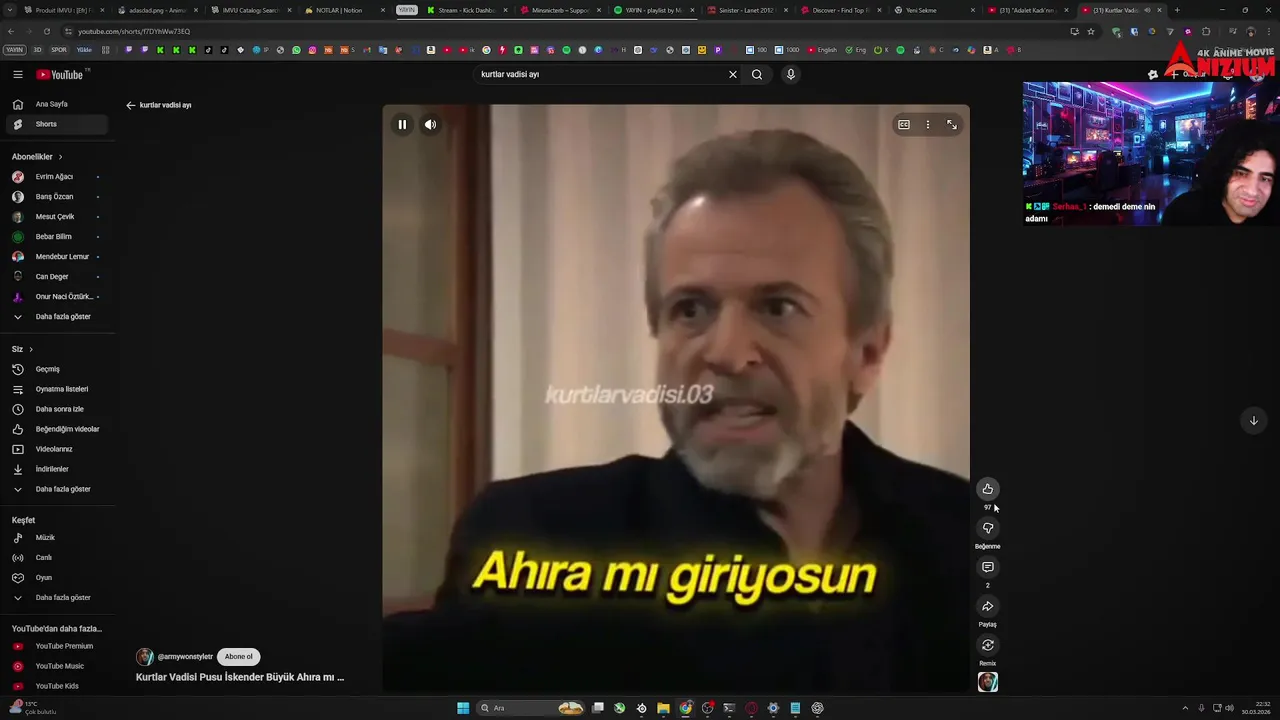The width and height of the screenshot is (1280, 720).
Task: Dislike the Short with thumbs-down
Action: click(987, 528)
